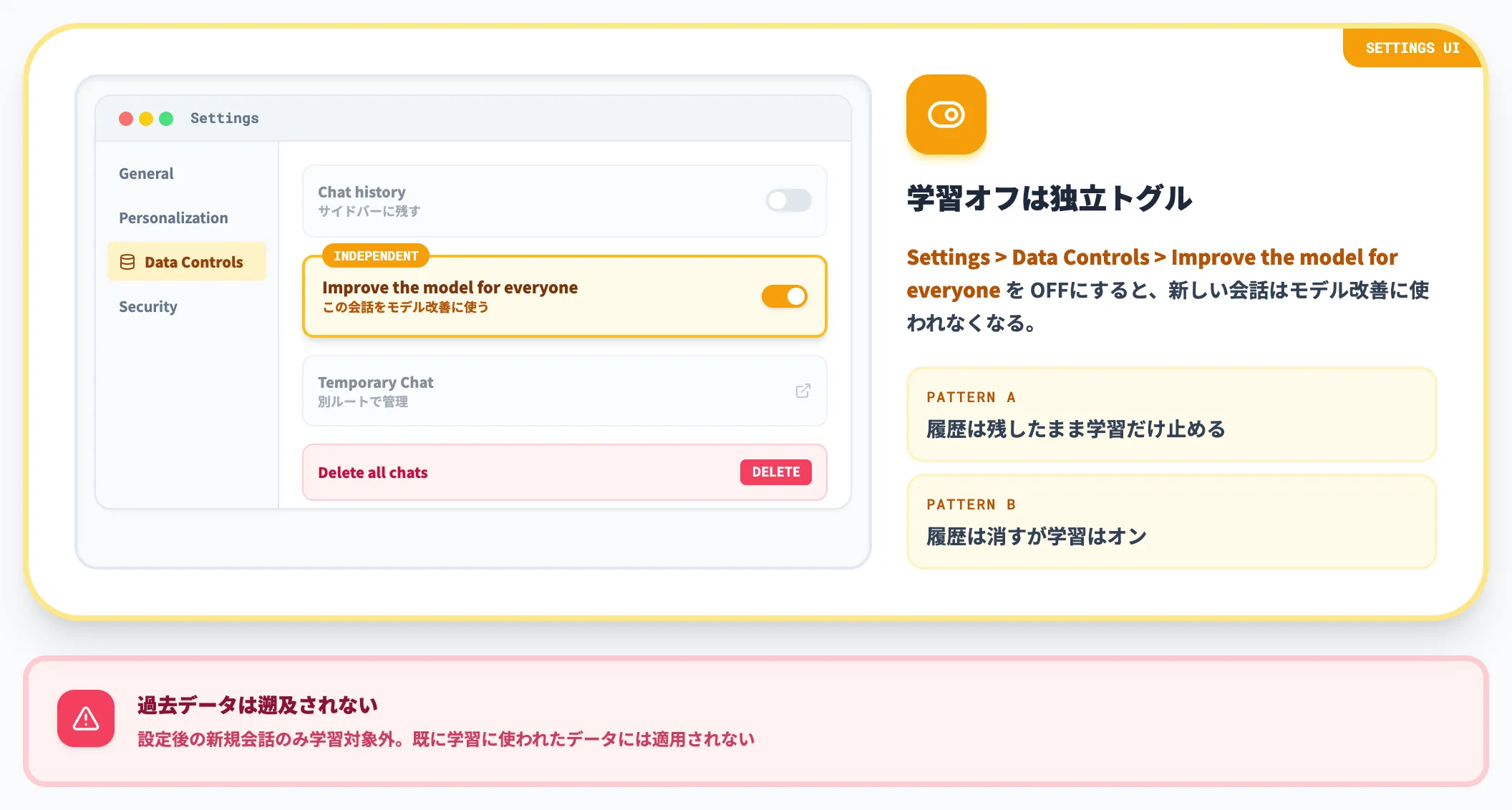This screenshot has width=1512, height=810.
Task: Click the Temporary Chat row title
Action: pyautogui.click(x=376, y=382)
